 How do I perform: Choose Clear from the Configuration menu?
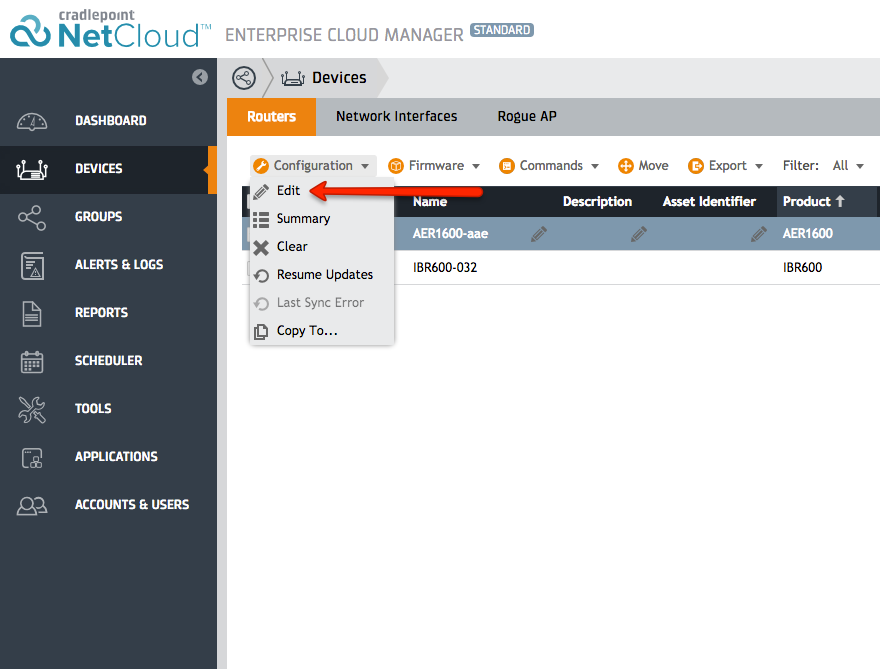pyautogui.click(x=322, y=247)
